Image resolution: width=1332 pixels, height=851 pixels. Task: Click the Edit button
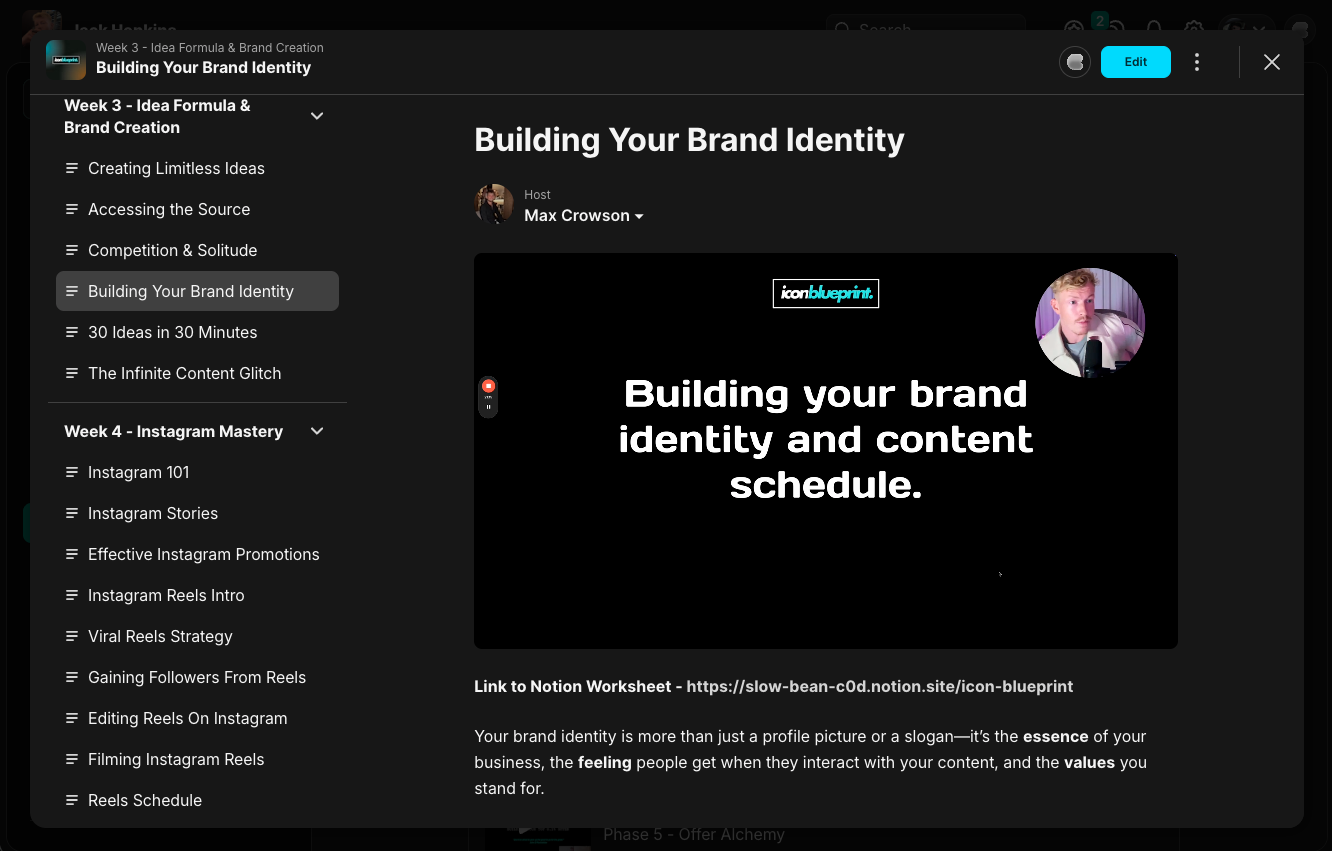(1136, 62)
